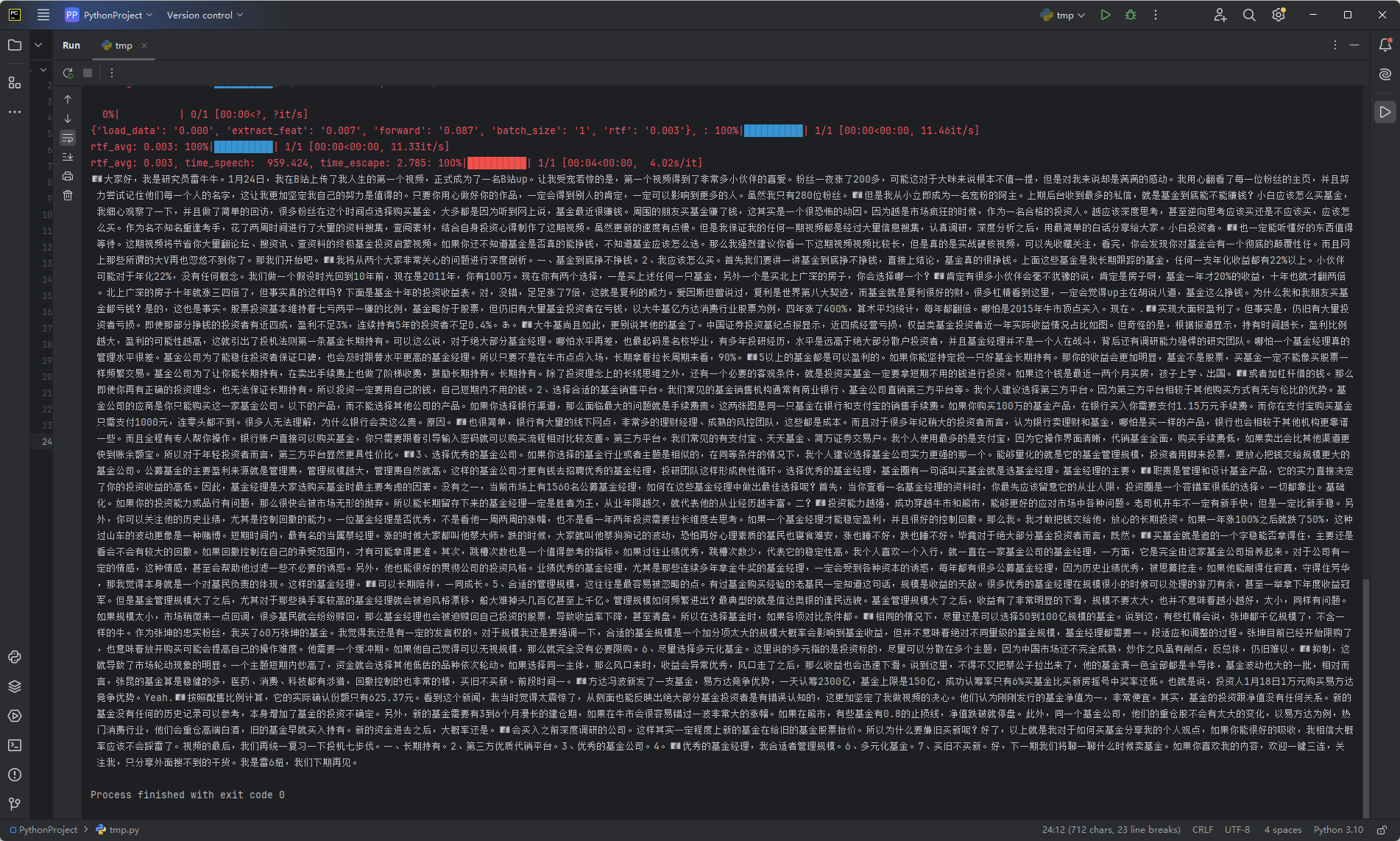Open Search Everywhere
The image size is (1400, 841).
(x=1249, y=15)
